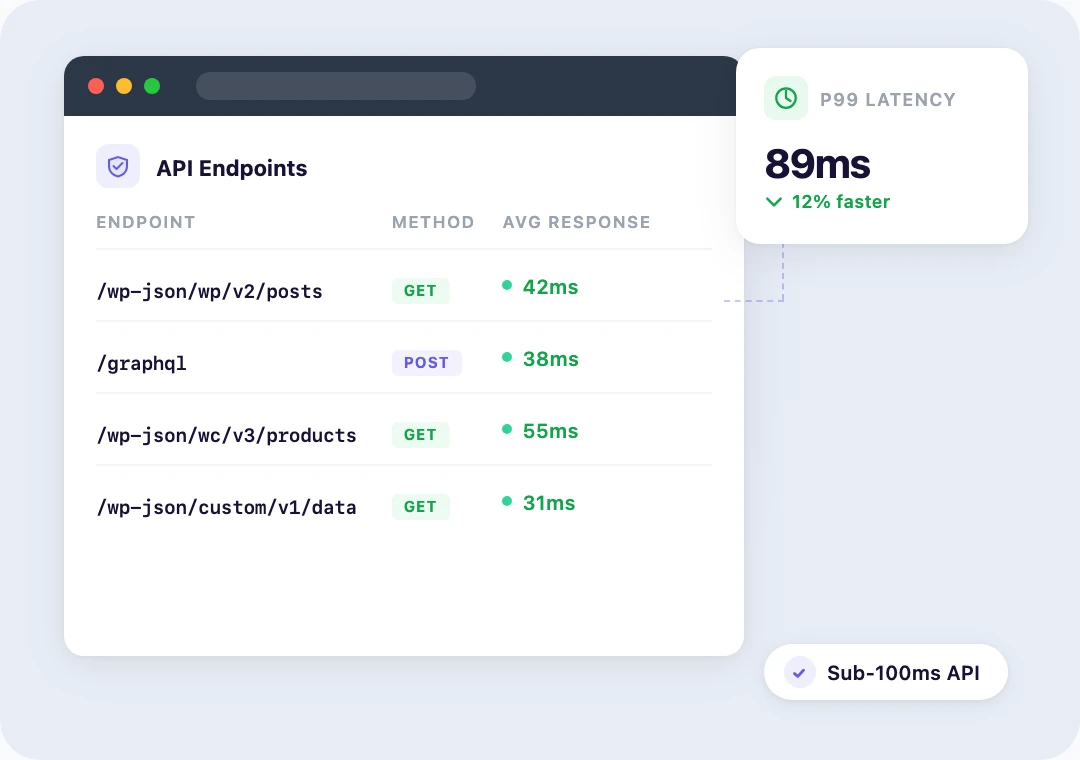This screenshot has height=760, width=1080.
Task: Click the shield icon next to API Endpoints
Action: point(118,166)
